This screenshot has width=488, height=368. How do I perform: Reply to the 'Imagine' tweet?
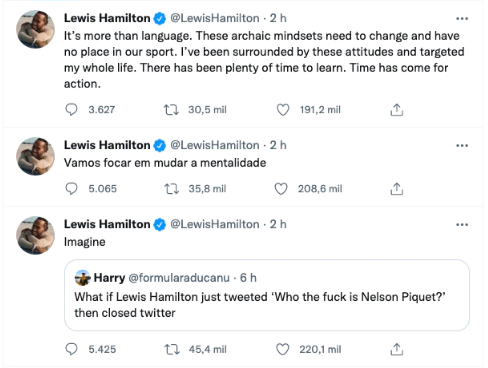coord(71,349)
